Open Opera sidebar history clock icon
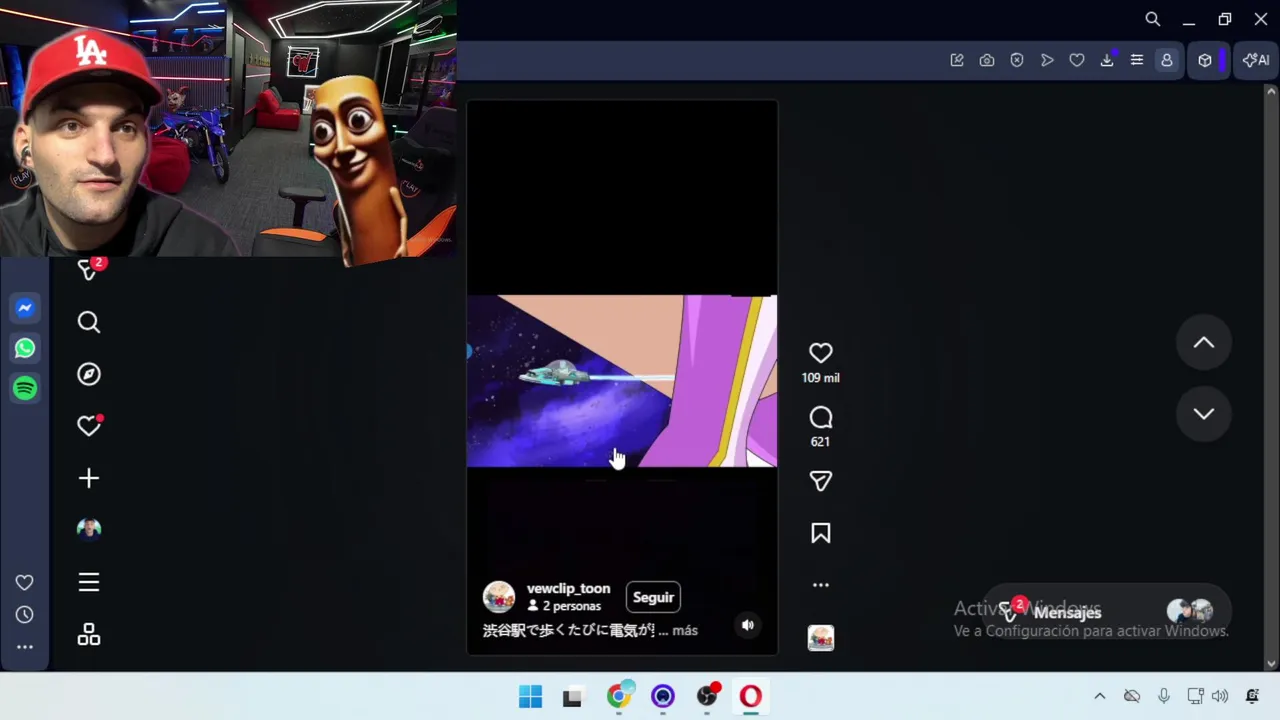The image size is (1280, 720). click(x=25, y=615)
